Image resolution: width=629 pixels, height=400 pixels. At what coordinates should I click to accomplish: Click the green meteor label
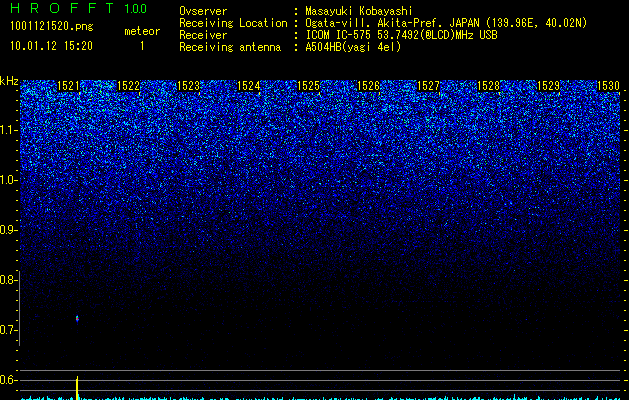click(x=142, y=31)
